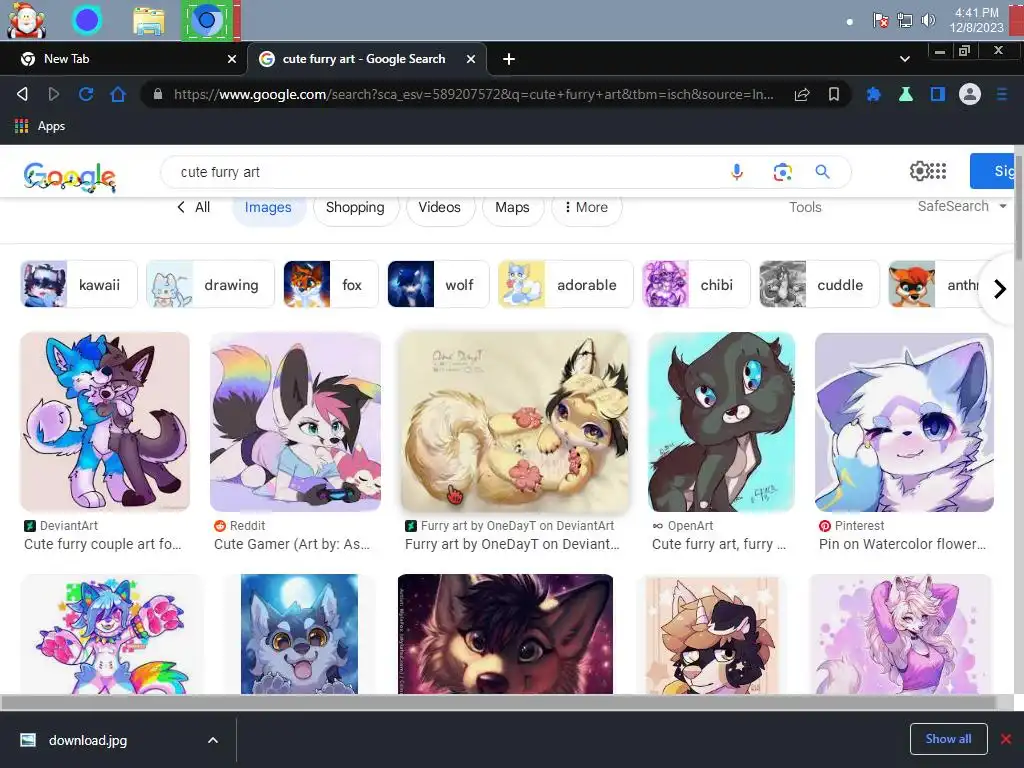1024x768 pixels.
Task: Click the blue magnifier search button
Action: (822, 172)
